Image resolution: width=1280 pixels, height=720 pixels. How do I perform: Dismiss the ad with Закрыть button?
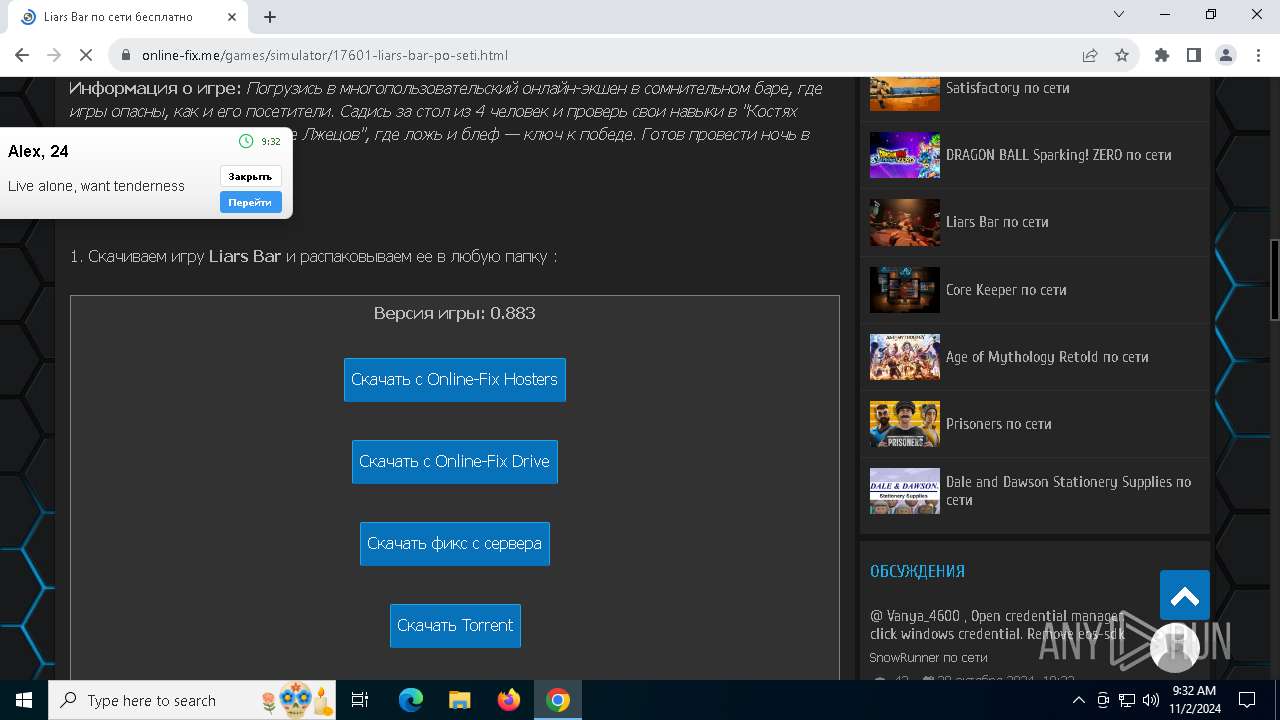click(250, 176)
